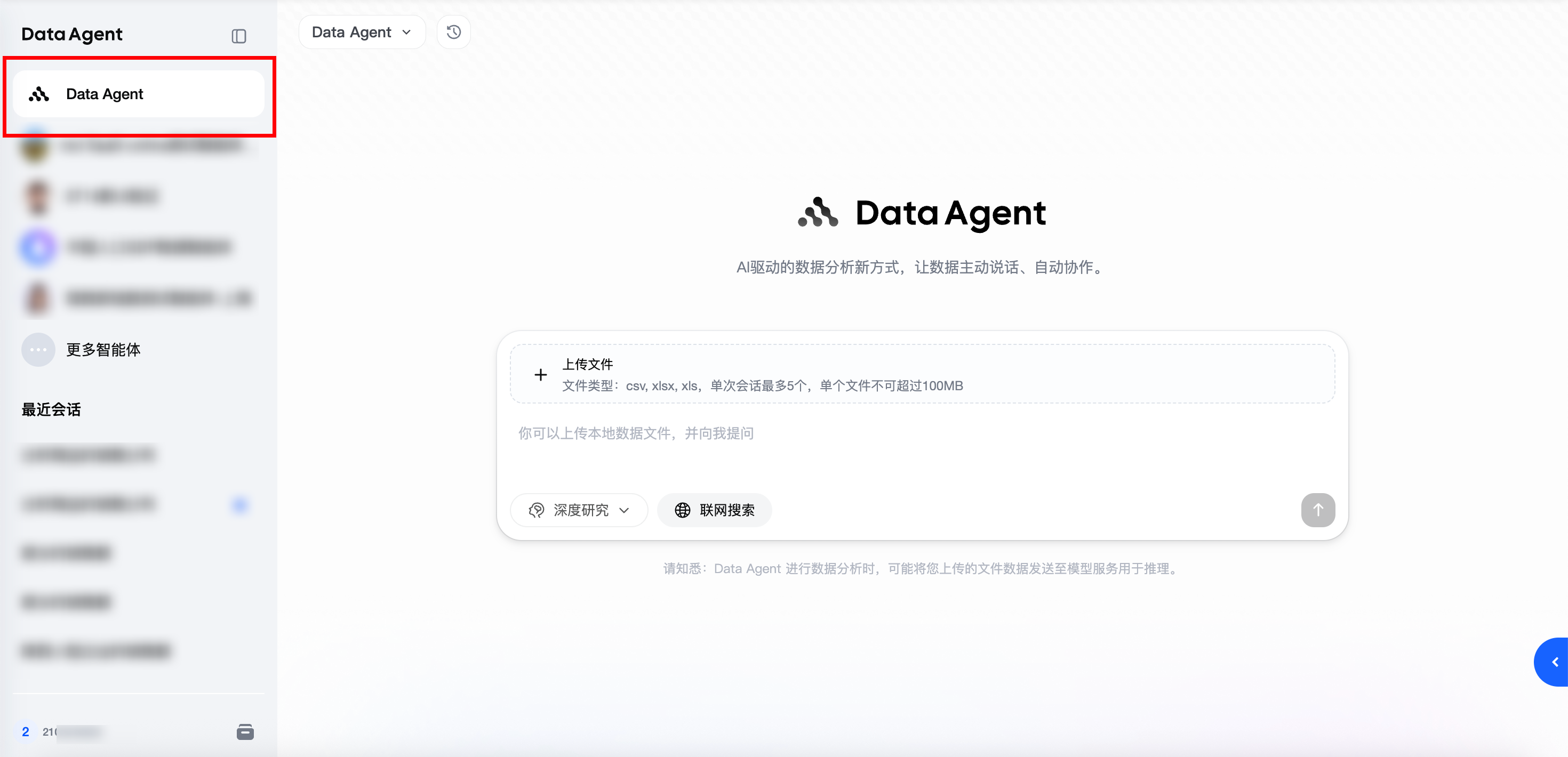Open the blue side panel arrow
Screen dimensions: 1568x757
point(1555,662)
